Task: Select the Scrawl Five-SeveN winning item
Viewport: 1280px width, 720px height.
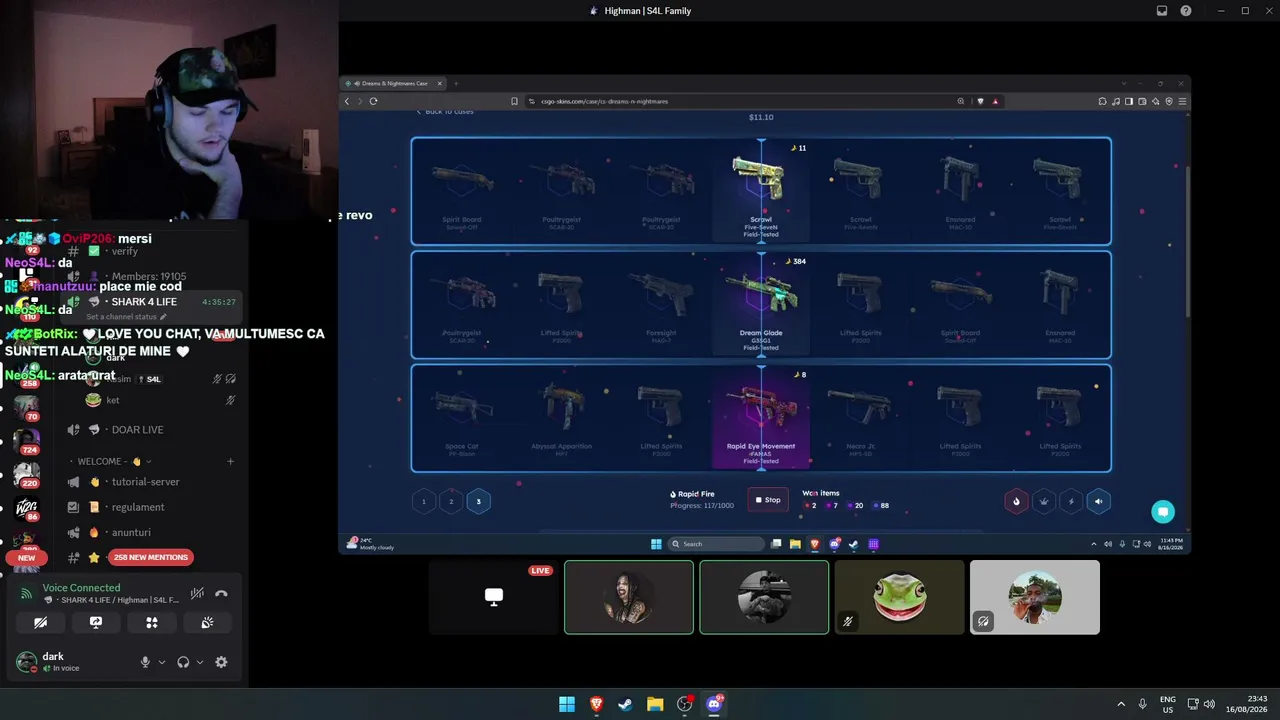Action: pyautogui.click(x=761, y=191)
